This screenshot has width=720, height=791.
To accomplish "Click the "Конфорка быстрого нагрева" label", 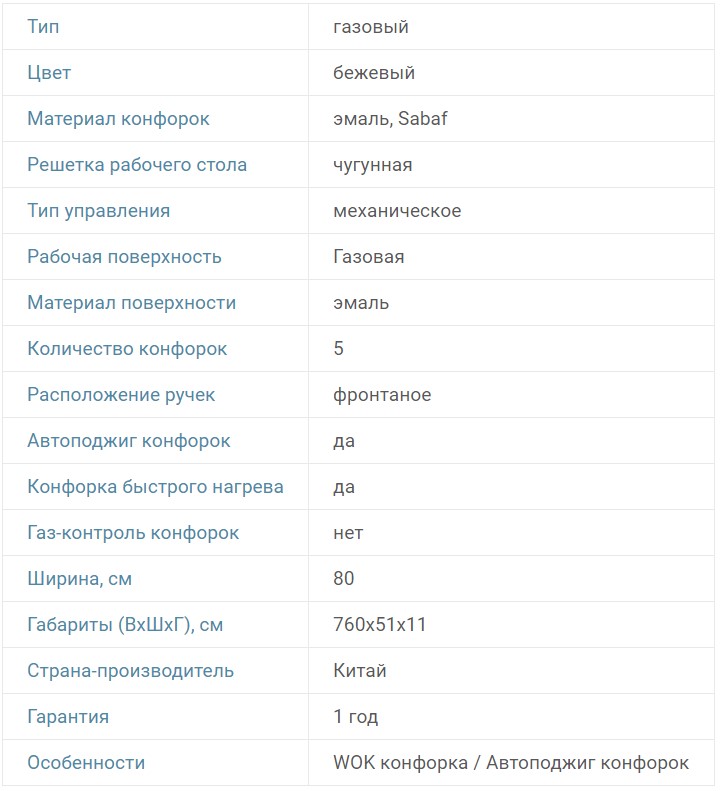I will coord(155,487).
